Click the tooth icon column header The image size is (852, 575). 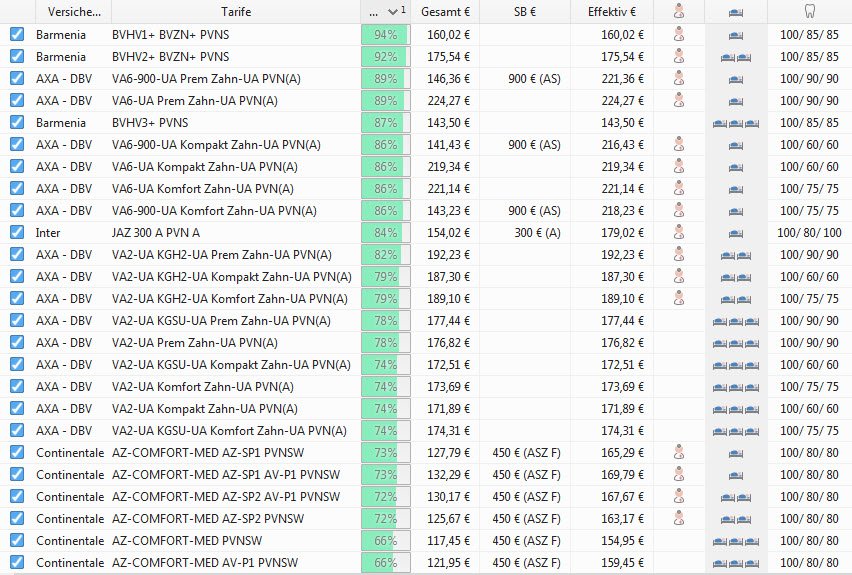[x=809, y=11]
